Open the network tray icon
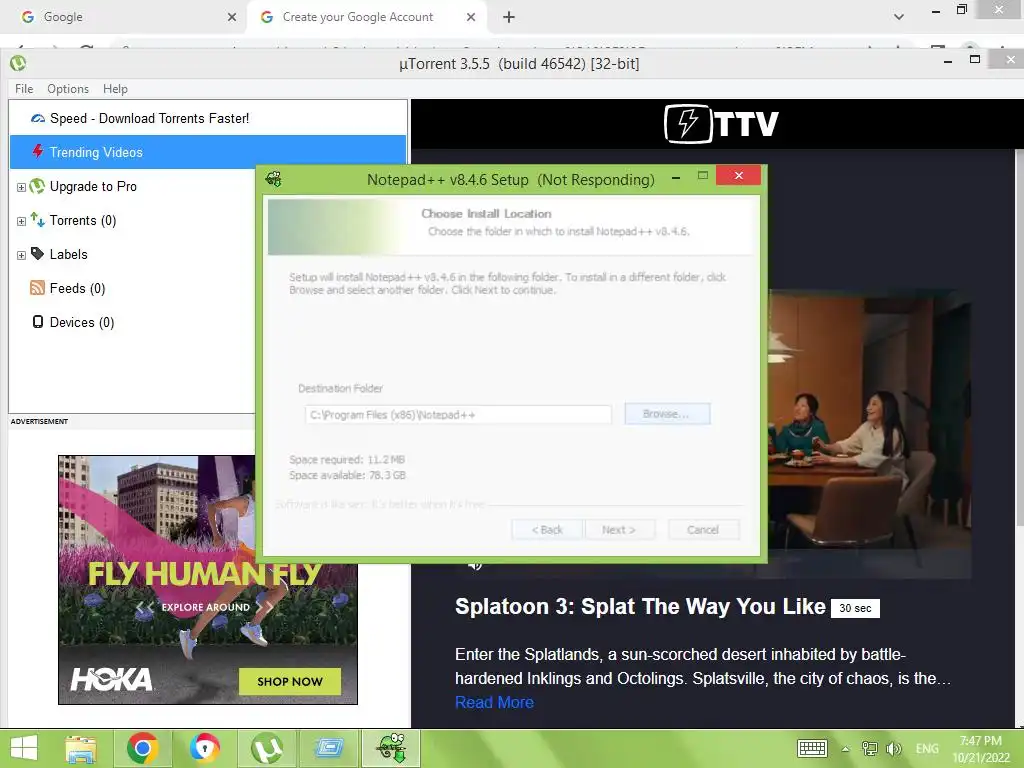Image resolution: width=1024 pixels, height=768 pixels. tap(869, 748)
